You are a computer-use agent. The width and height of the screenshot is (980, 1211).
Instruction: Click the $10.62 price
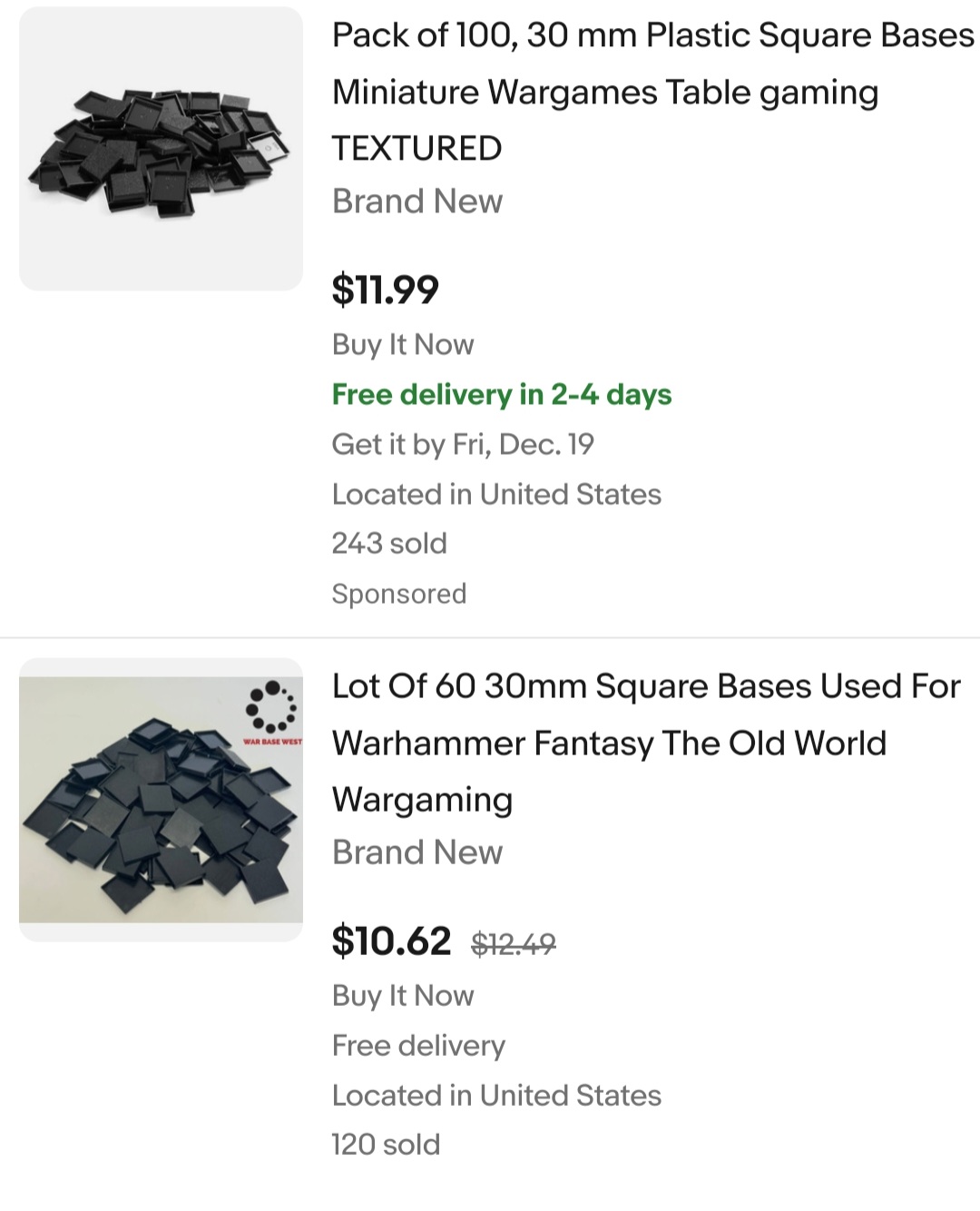[x=391, y=940]
